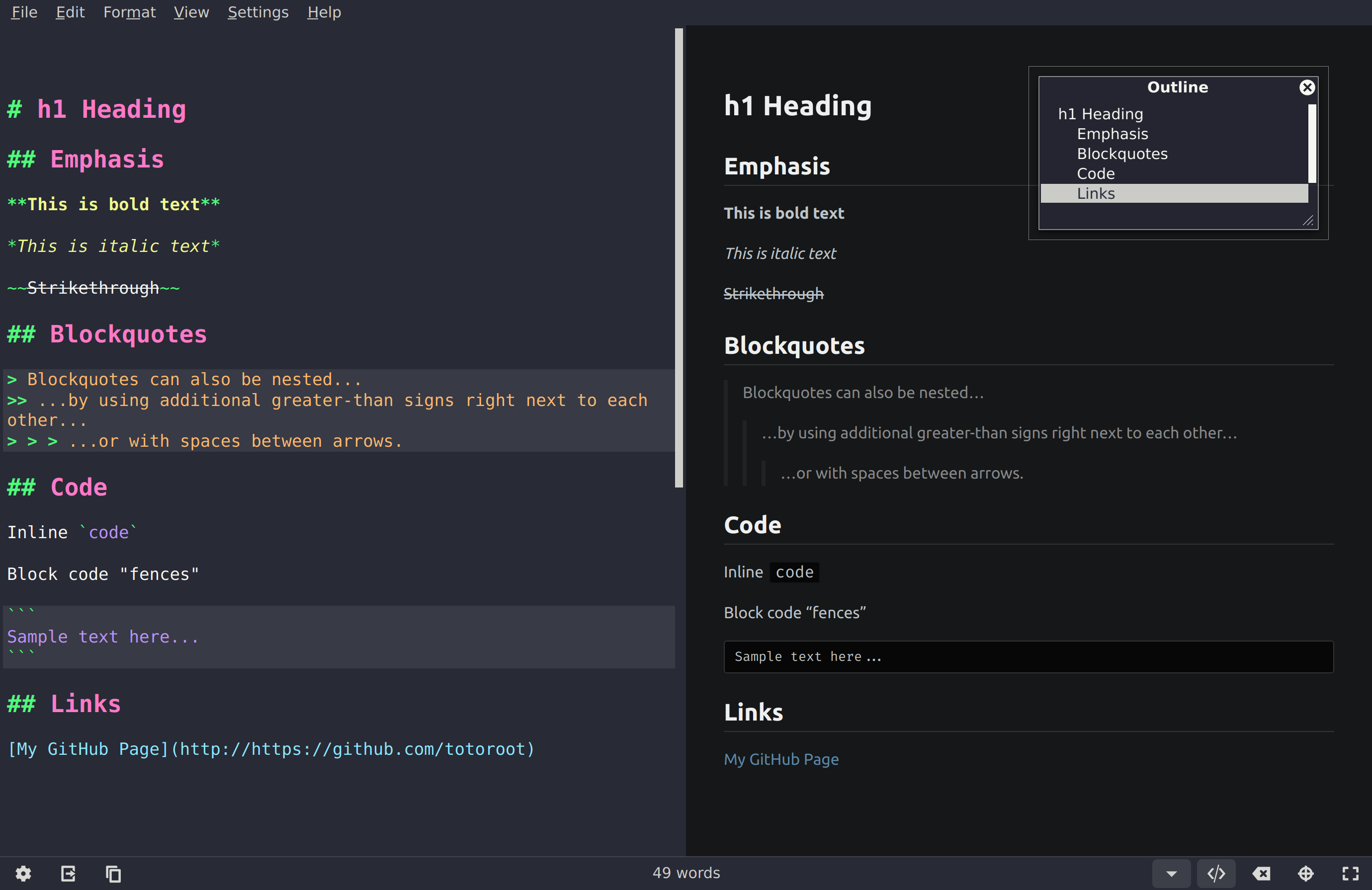Image resolution: width=1372 pixels, height=890 pixels.
Task: Toggle Hemingway mode backspace icon
Action: coord(1261,874)
